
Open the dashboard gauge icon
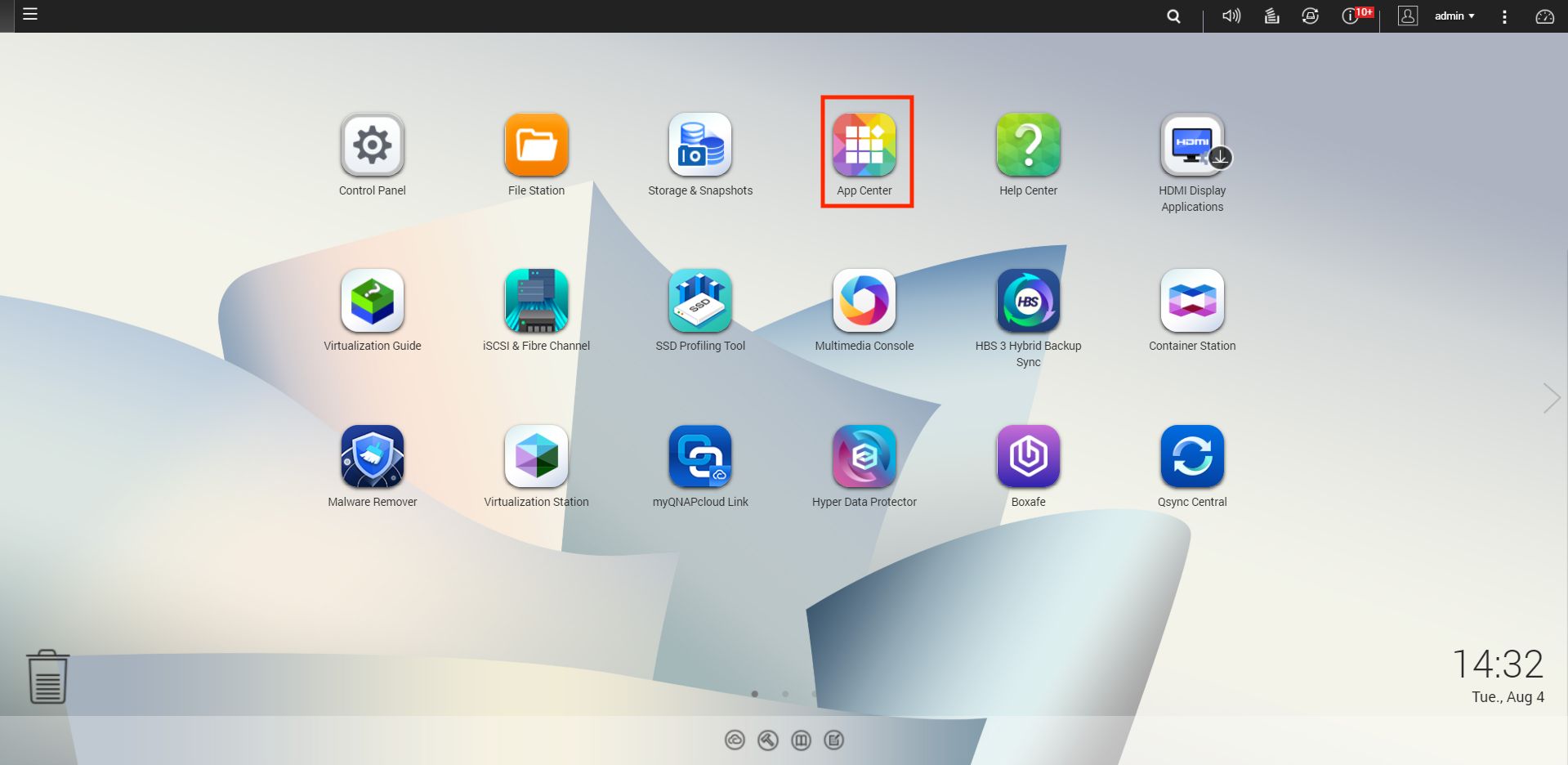(1544, 16)
